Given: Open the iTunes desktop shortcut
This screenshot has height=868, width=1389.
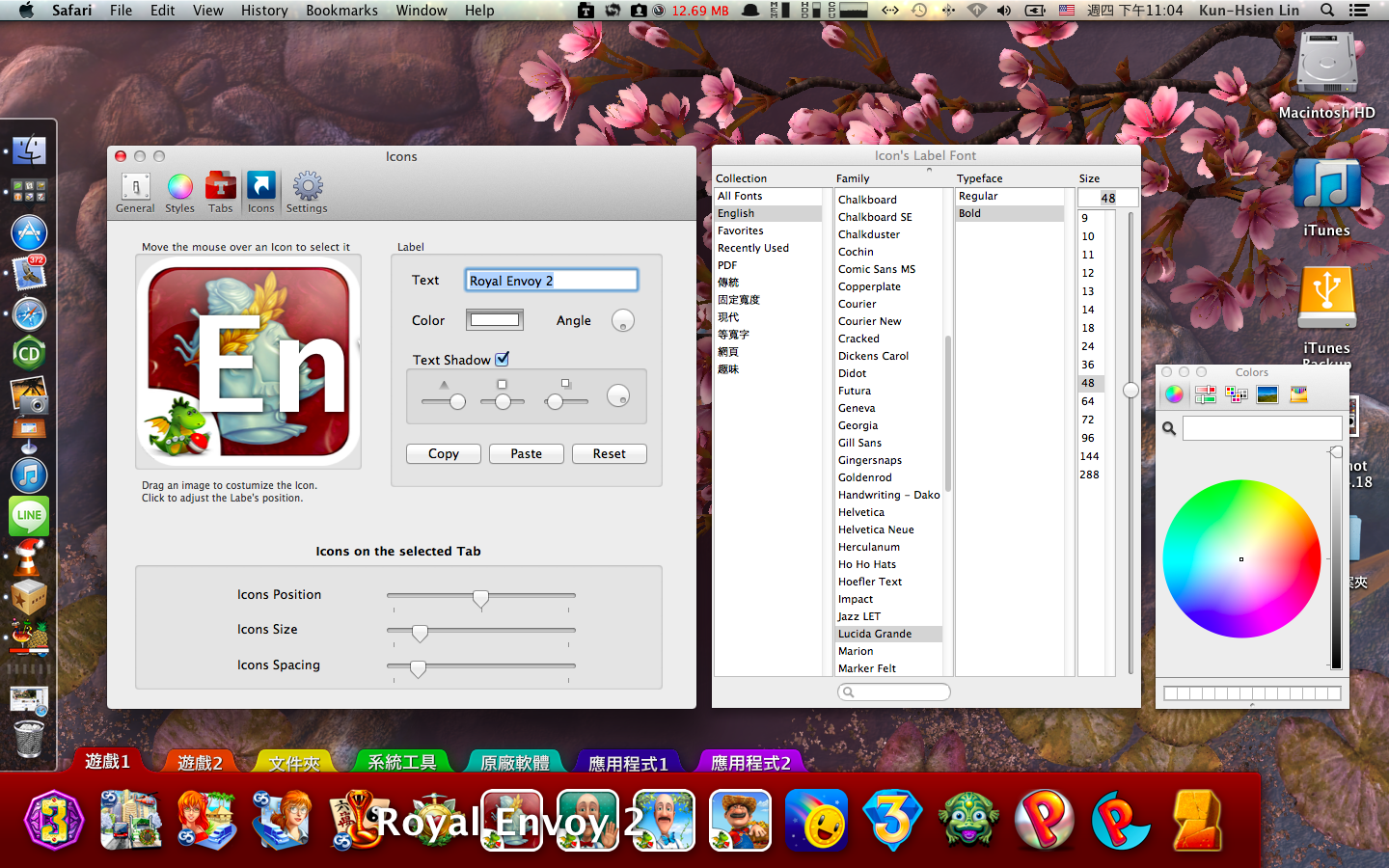Looking at the screenshot, I should pos(1327,198).
